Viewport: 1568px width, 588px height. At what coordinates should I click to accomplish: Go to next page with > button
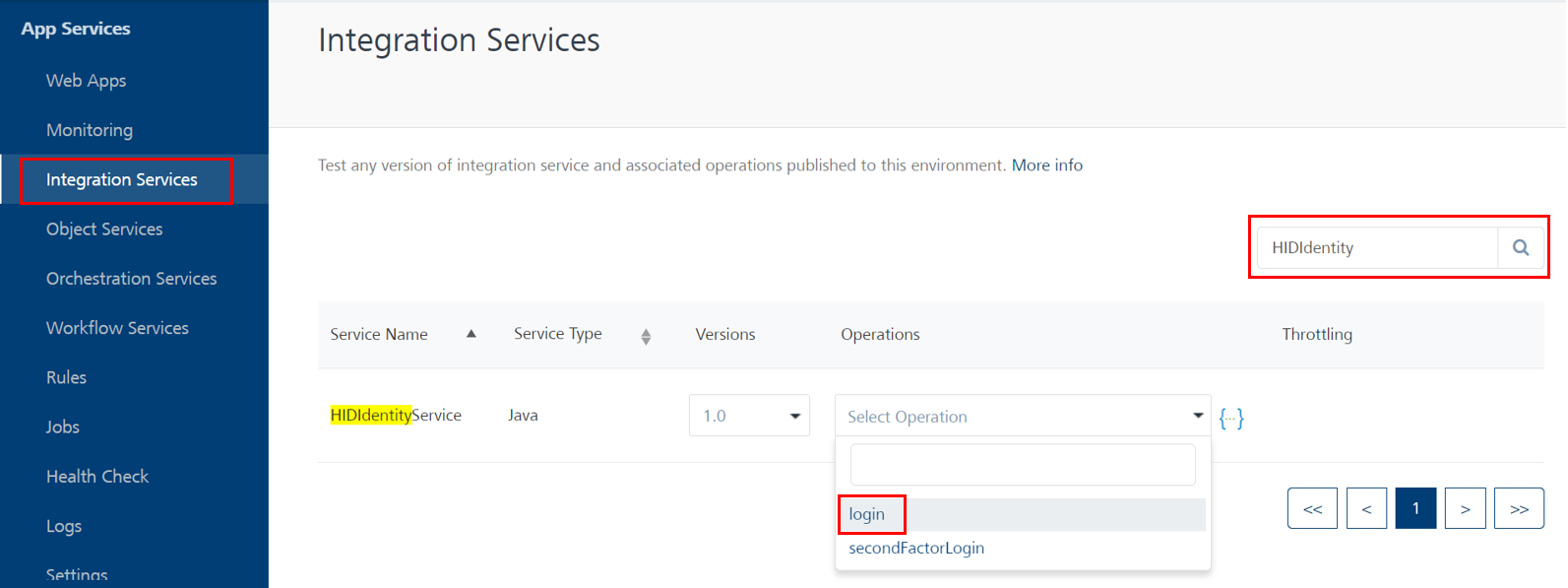click(1465, 508)
